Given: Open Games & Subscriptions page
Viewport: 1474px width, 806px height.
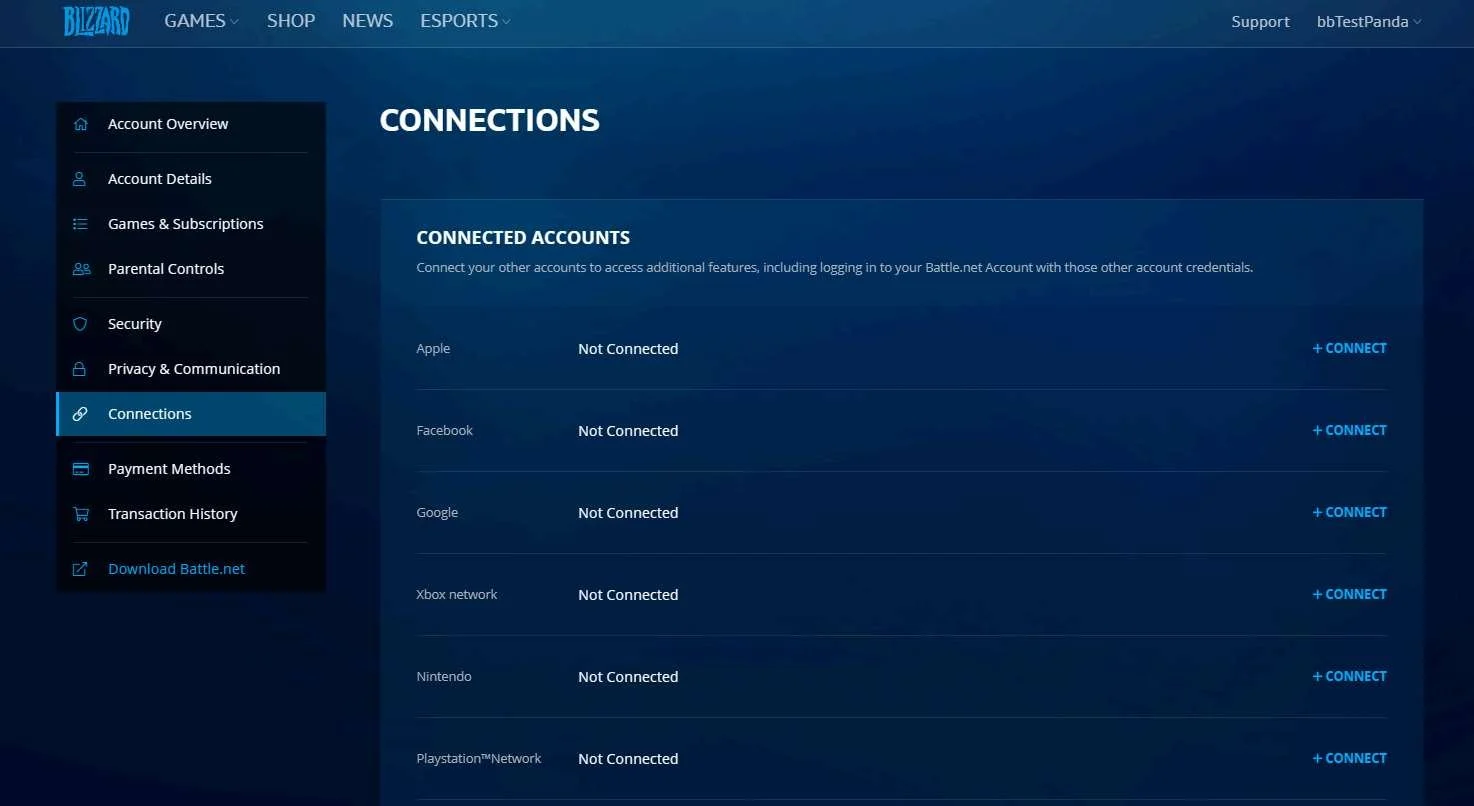Looking at the screenshot, I should (x=191, y=224).
